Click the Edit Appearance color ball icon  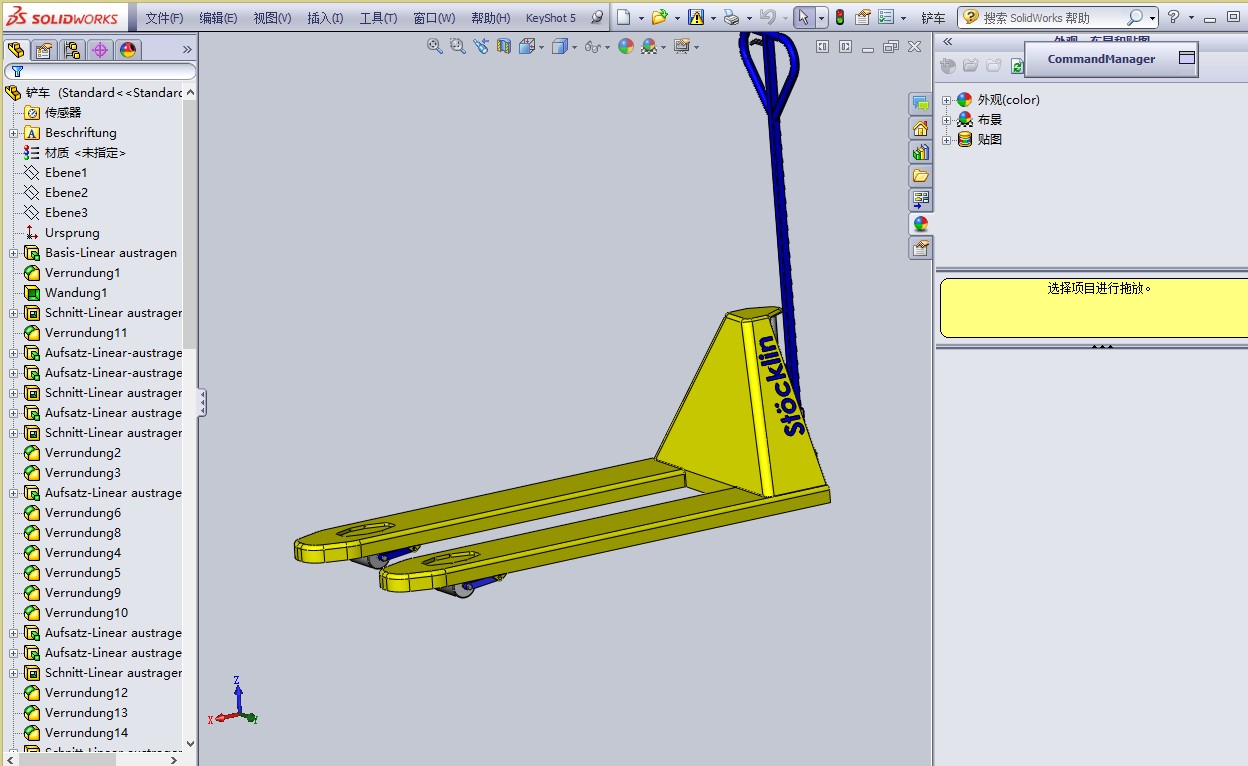[x=626, y=46]
